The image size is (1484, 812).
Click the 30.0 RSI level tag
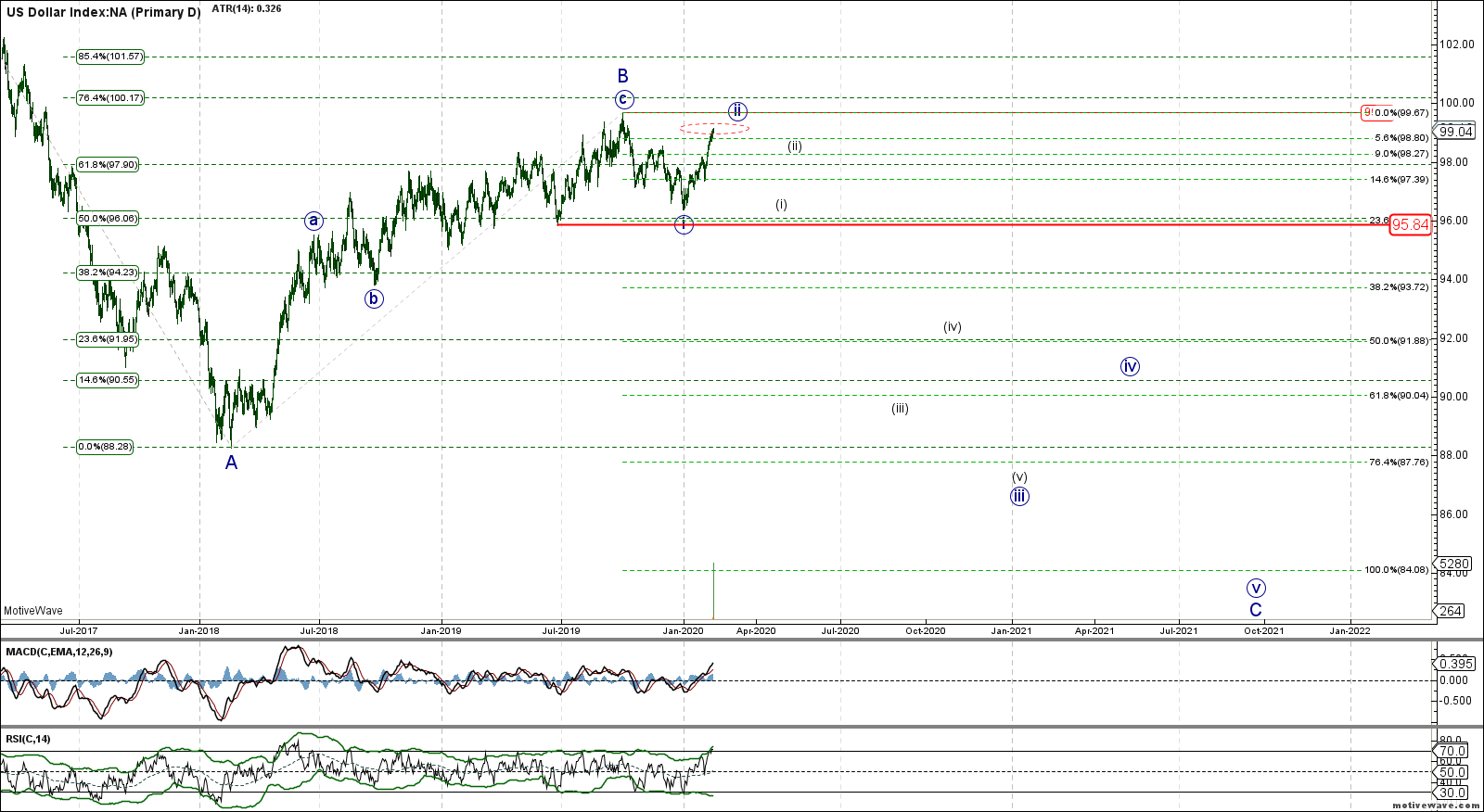tap(1452, 793)
